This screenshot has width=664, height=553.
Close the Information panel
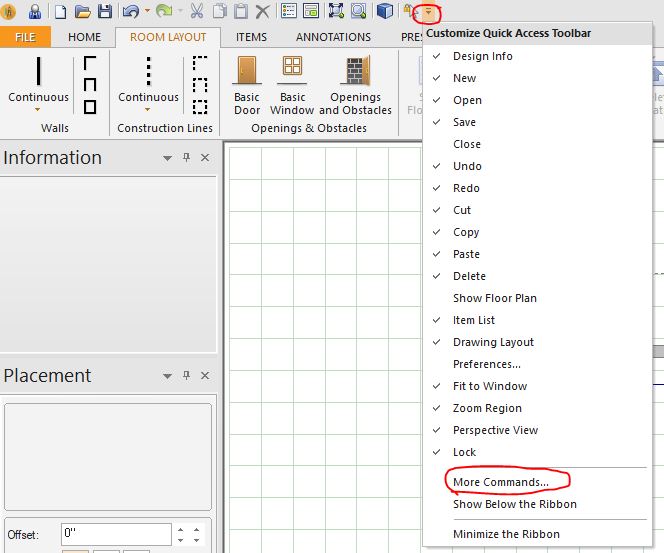tap(205, 158)
